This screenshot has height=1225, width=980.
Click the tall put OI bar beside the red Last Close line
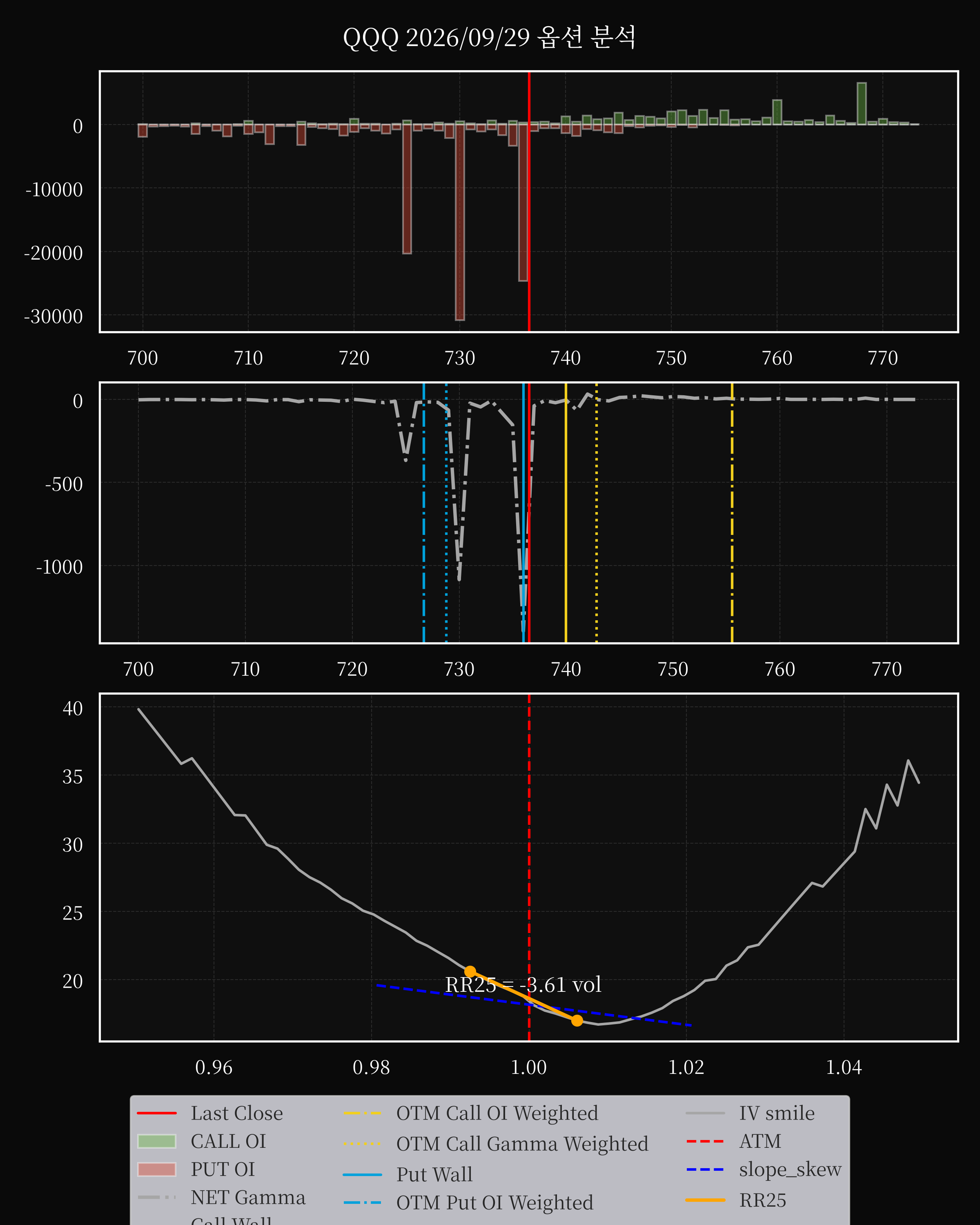click(523, 202)
